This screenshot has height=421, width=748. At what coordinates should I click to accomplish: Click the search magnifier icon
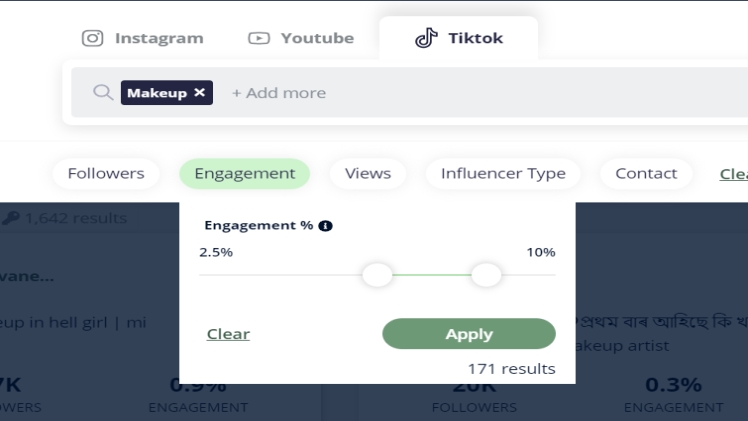tap(102, 93)
